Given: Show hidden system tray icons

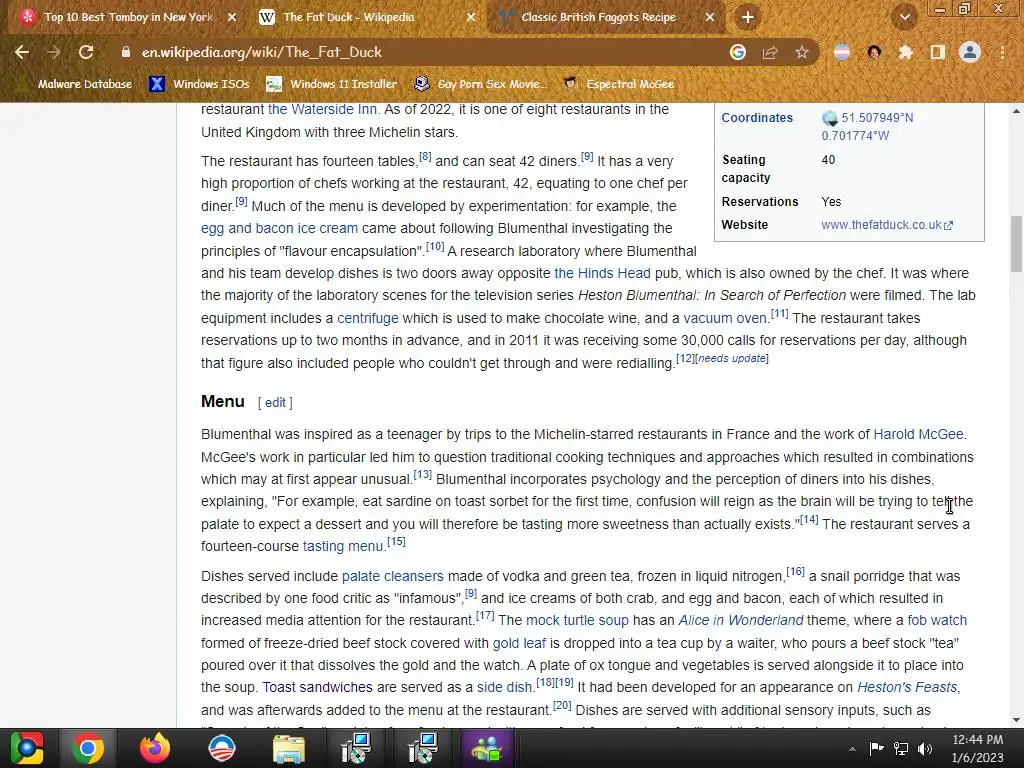Looking at the screenshot, I should [x=852, y=749].
